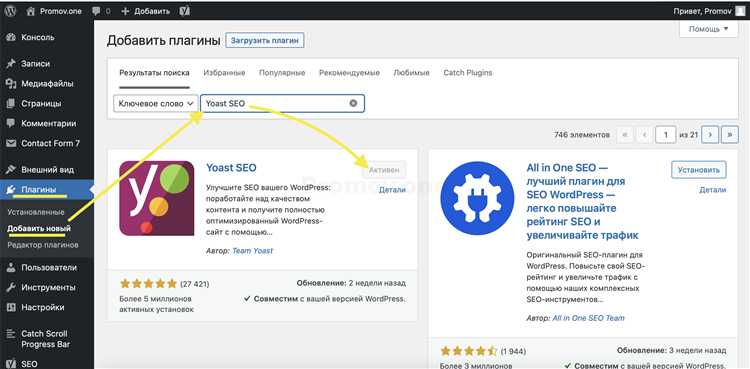Click the Активен button on Yoast SEO
750x369 pixels.
pyautogui.click(x=384, y=170)
